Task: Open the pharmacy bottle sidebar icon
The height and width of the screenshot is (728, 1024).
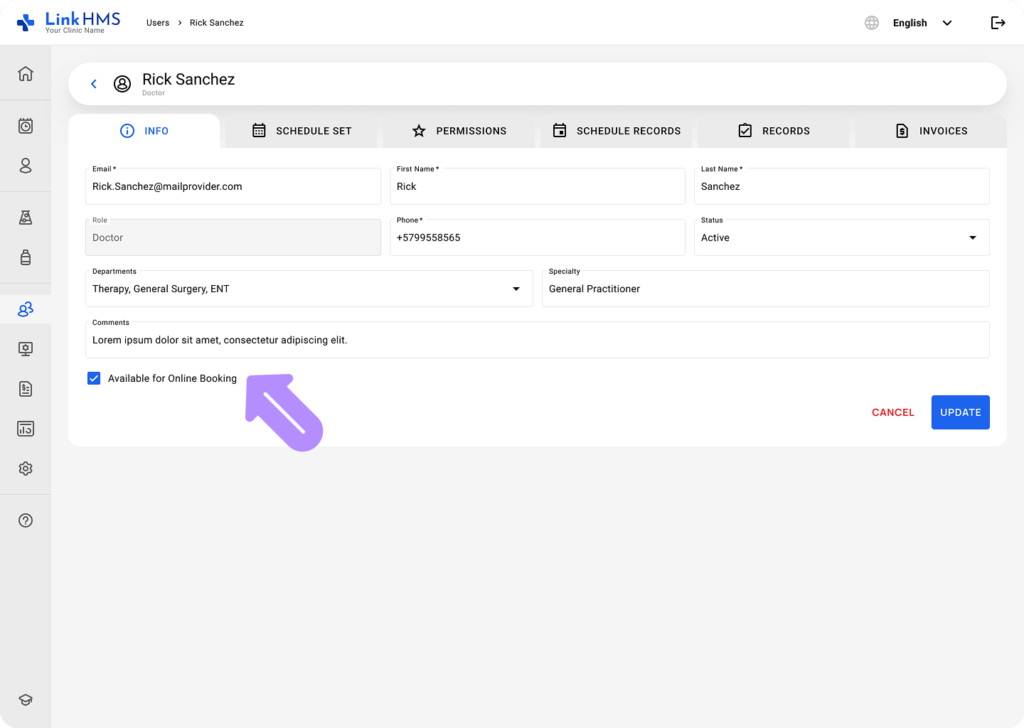Action: click(25, 257)
